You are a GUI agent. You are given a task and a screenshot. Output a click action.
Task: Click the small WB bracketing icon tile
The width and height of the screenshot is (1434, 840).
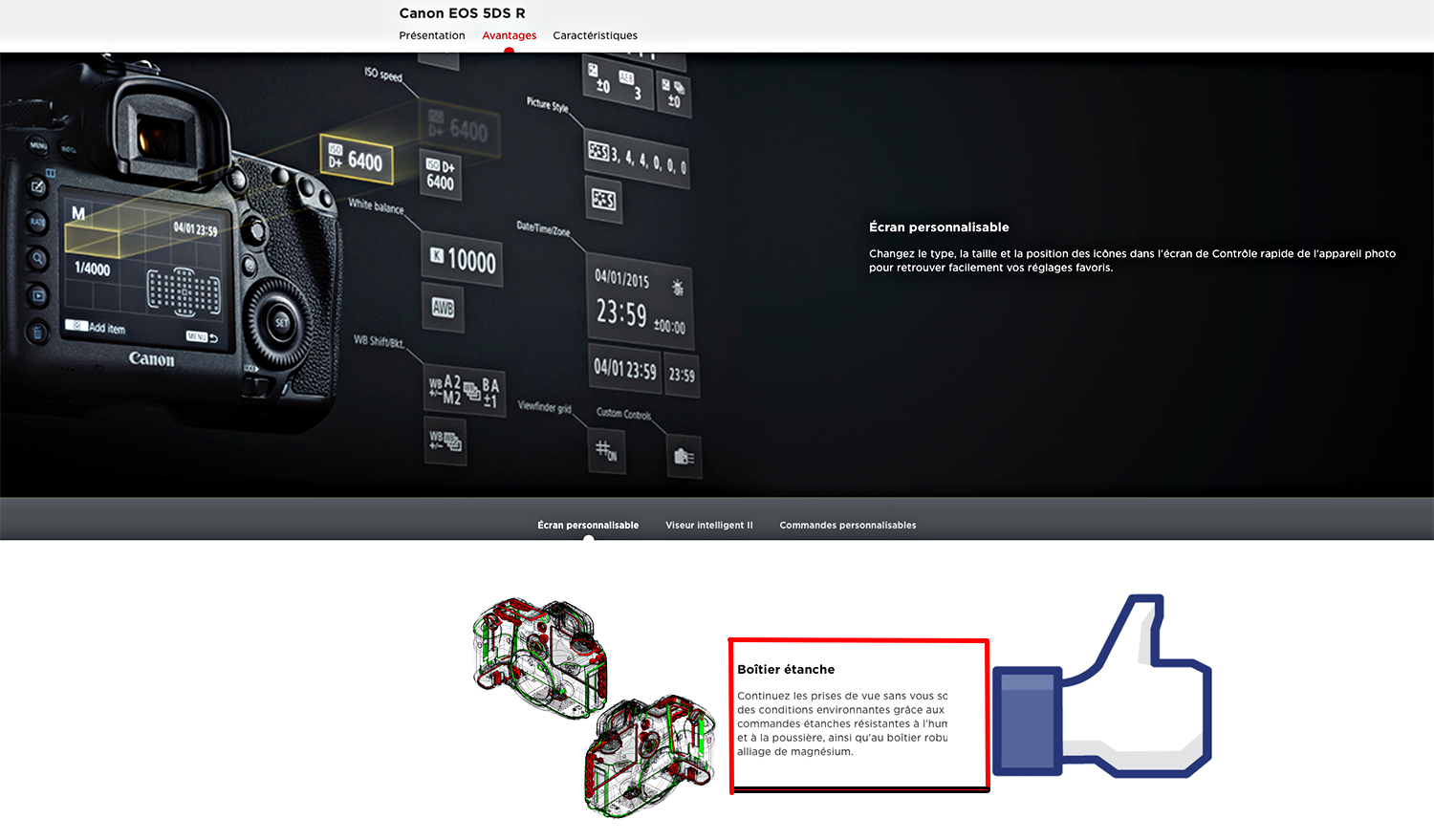click(x=445, y=442)
